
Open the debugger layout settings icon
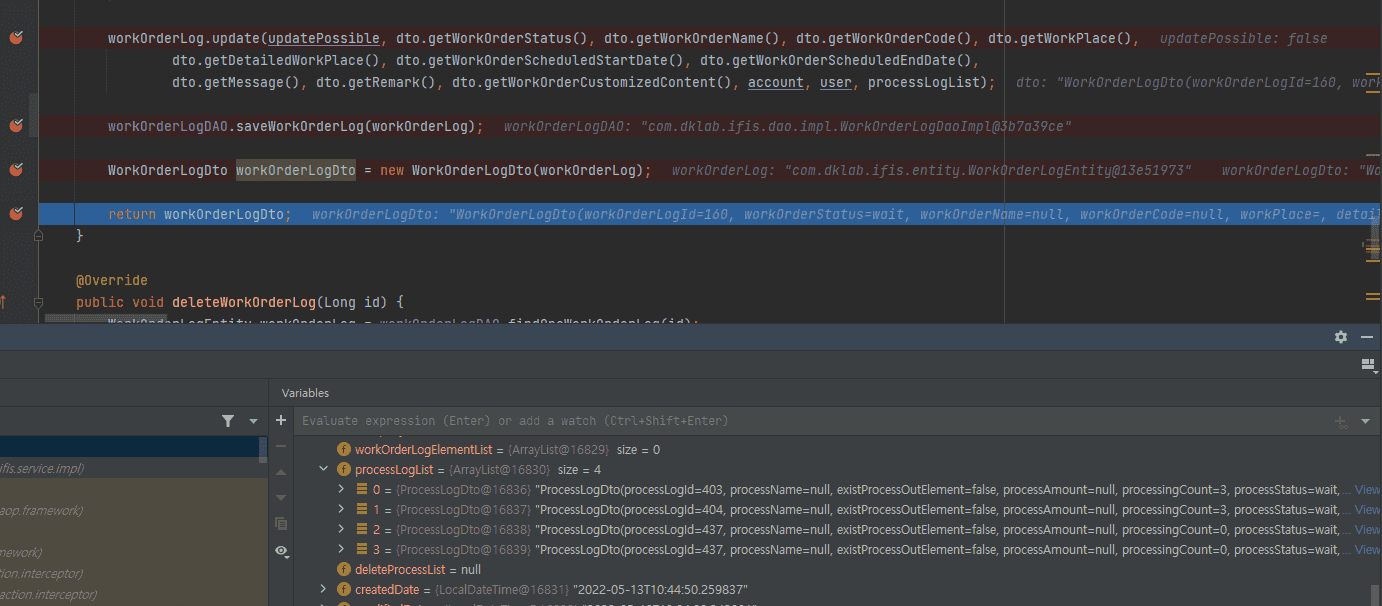tap(1367, 365)
